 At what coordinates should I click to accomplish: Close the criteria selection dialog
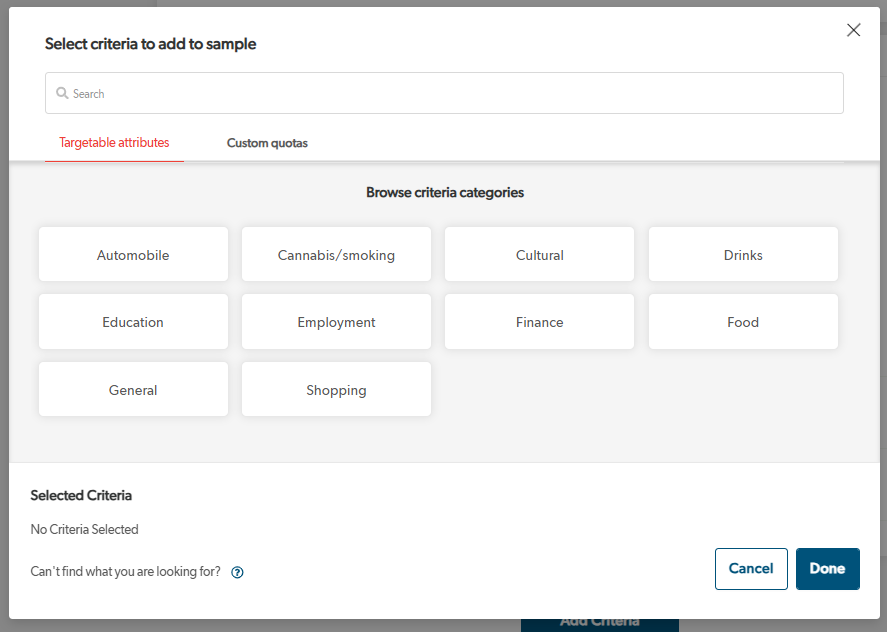[853, 30]
